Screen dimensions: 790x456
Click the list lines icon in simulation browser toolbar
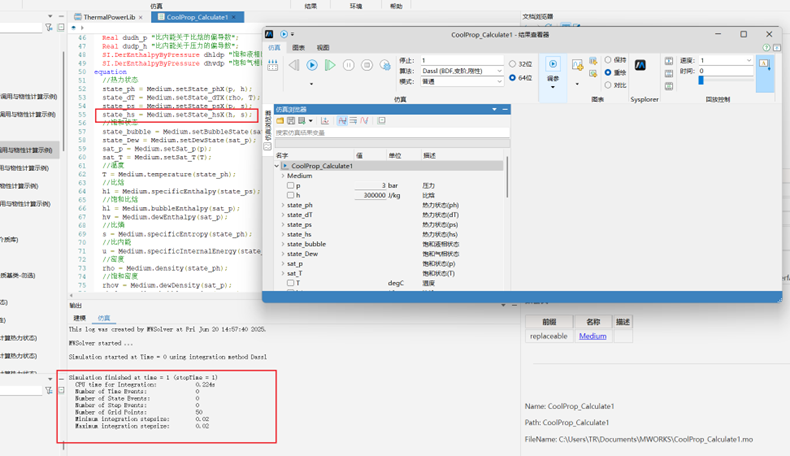353,121
